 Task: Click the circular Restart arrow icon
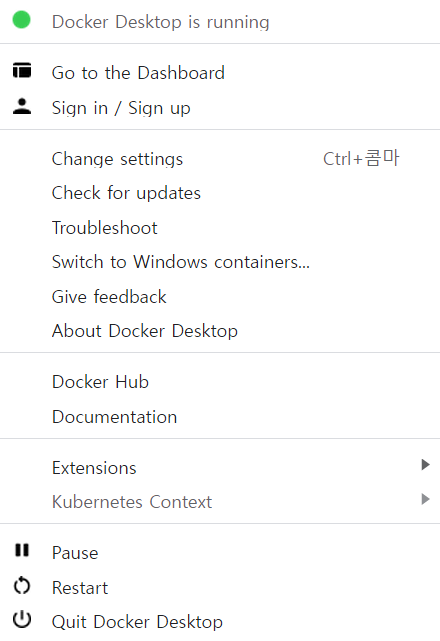click(x=22, y=585)
